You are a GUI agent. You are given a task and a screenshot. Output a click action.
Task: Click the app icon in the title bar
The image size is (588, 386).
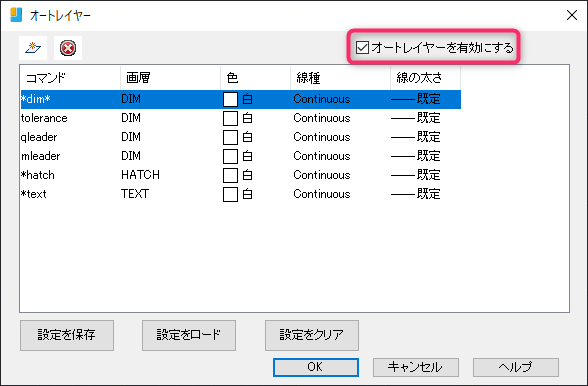[16, 15]
